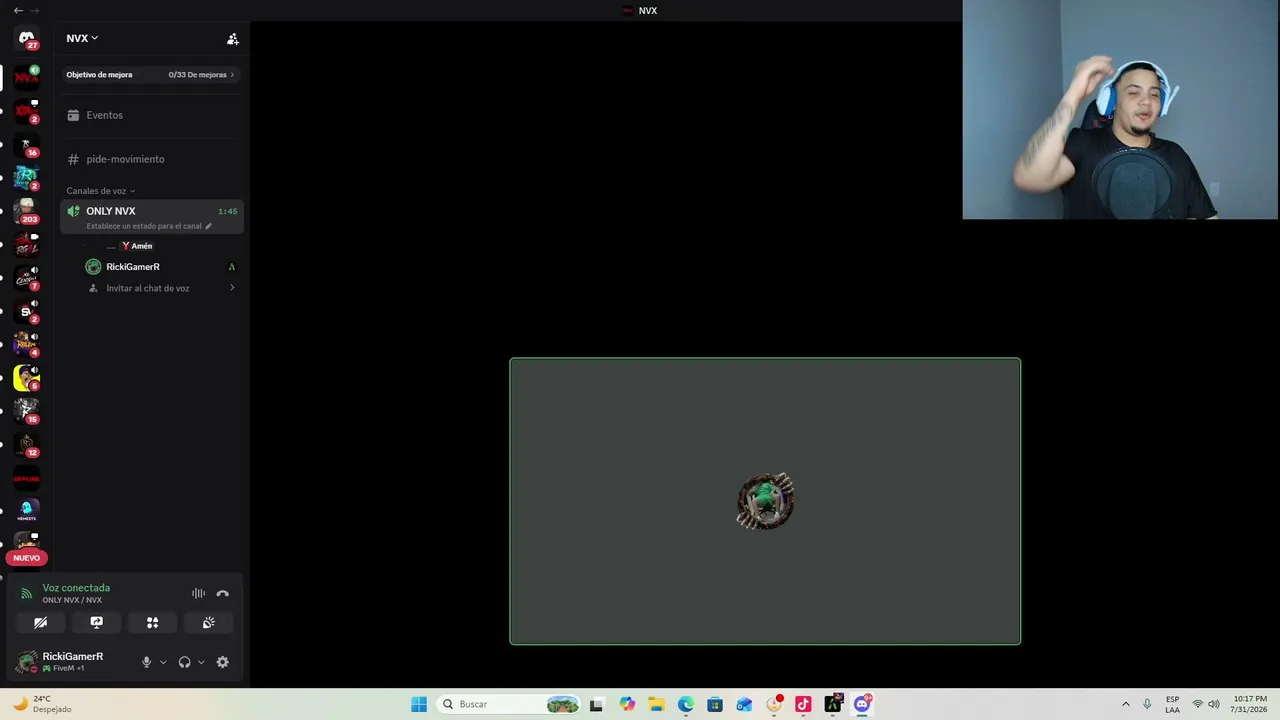Click Establece un estado para el canal
Viewport: 1280px width, 720px height.
tap(144, 226)
